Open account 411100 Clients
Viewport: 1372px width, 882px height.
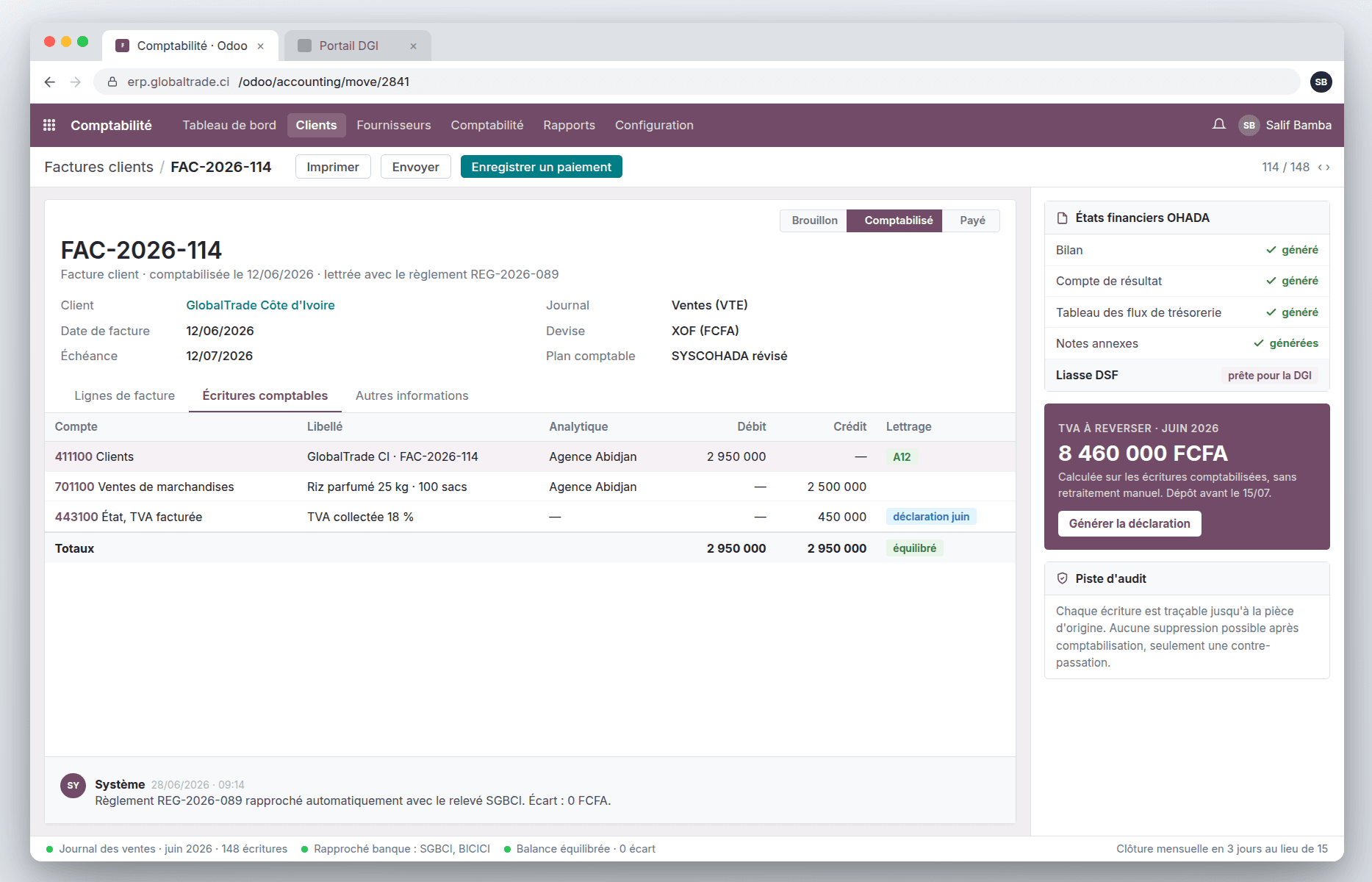(x=94, y=456)
